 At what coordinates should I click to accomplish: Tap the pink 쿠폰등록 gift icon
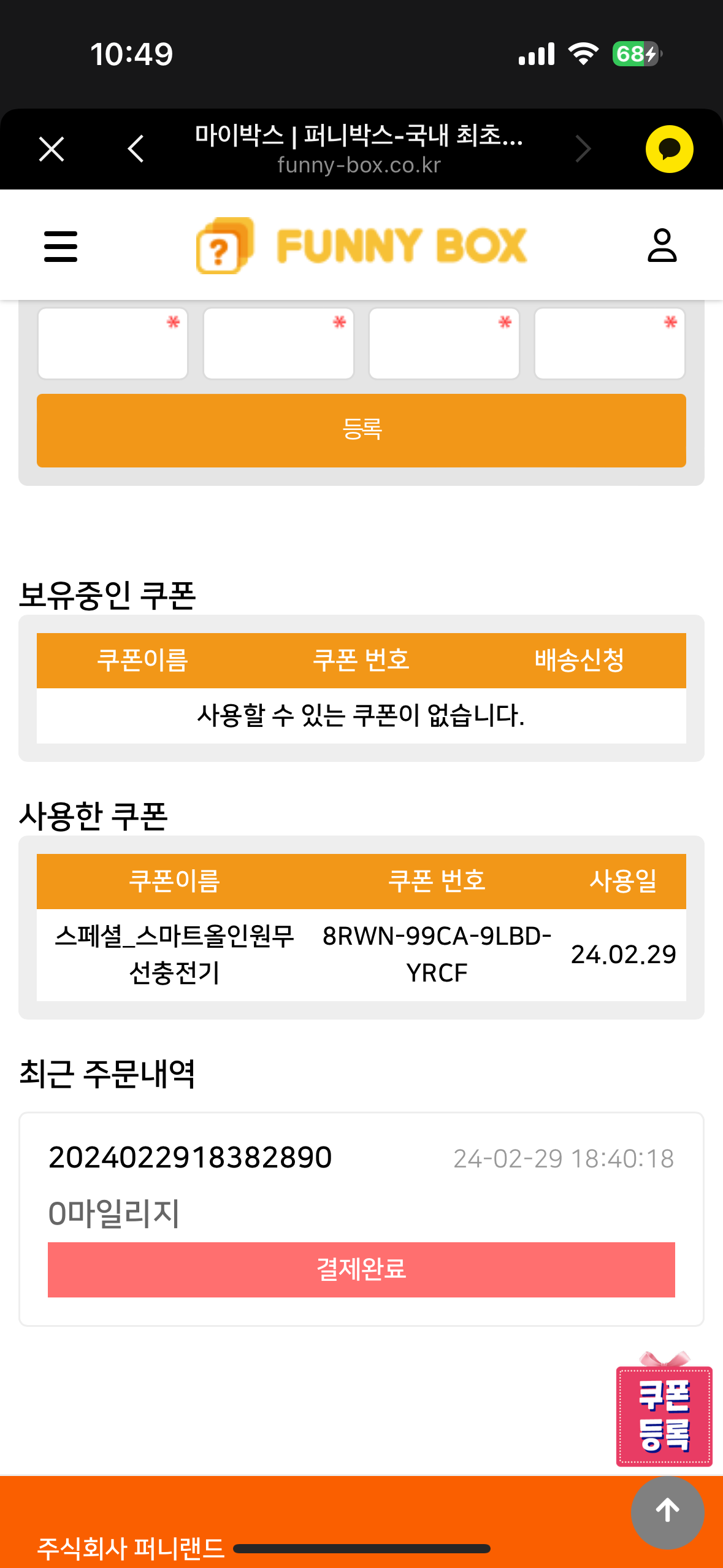[x=664, y=1413]
